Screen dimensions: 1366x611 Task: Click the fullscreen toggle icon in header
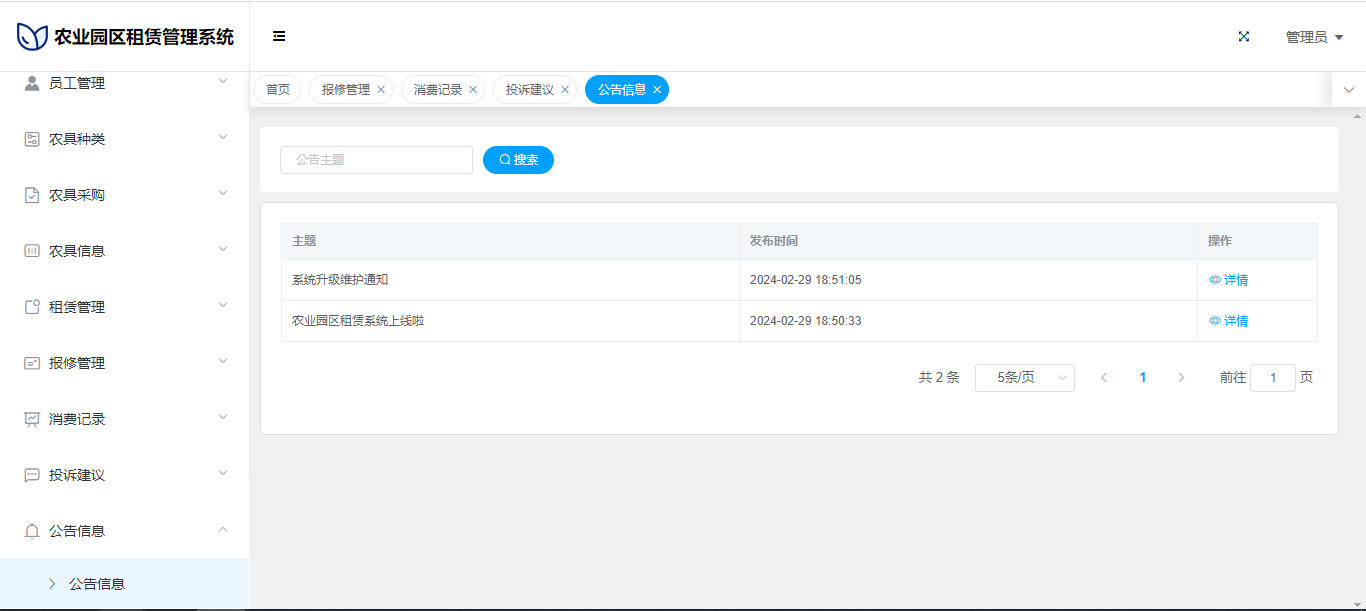[1244, 36]
